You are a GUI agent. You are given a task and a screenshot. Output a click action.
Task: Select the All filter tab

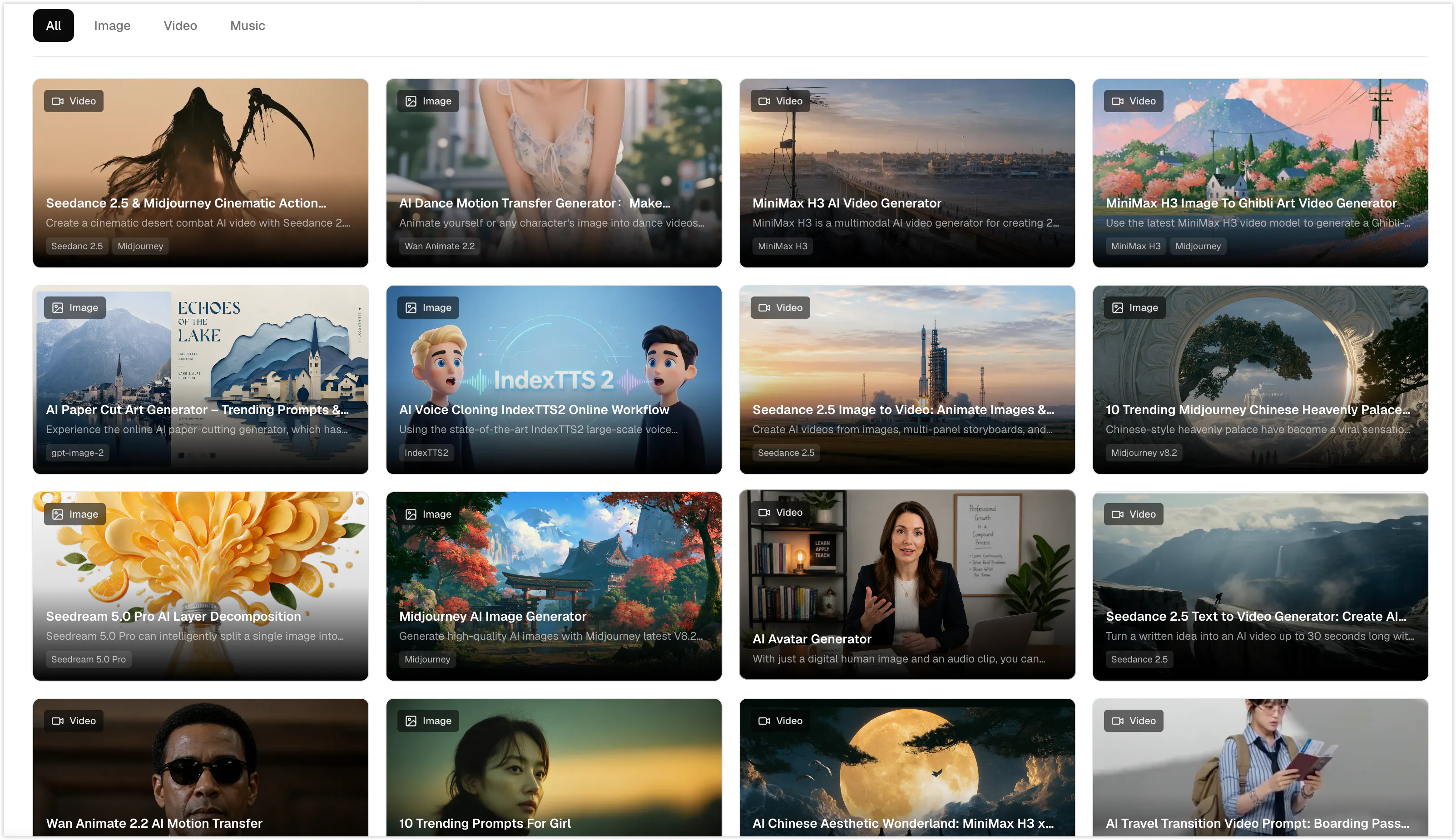[53, 25]
